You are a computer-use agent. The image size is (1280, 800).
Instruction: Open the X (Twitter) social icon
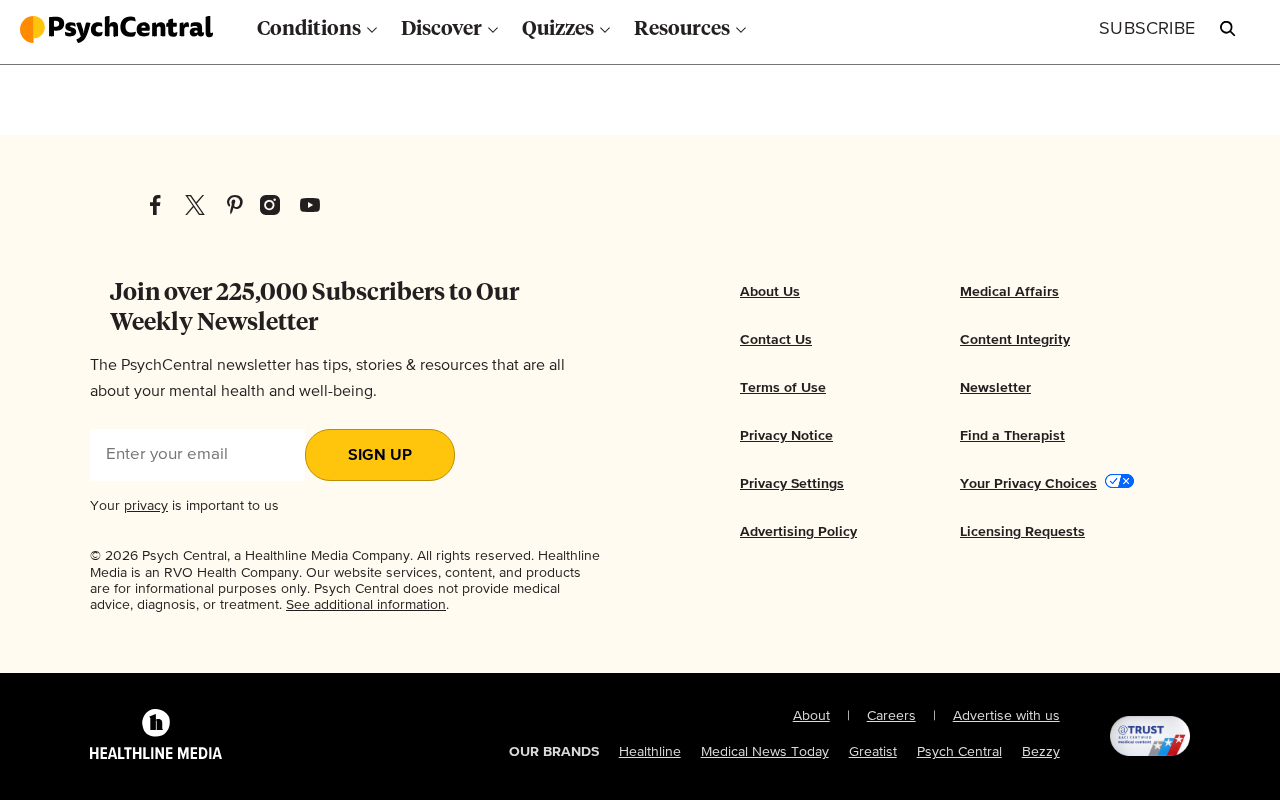point(195,205)
